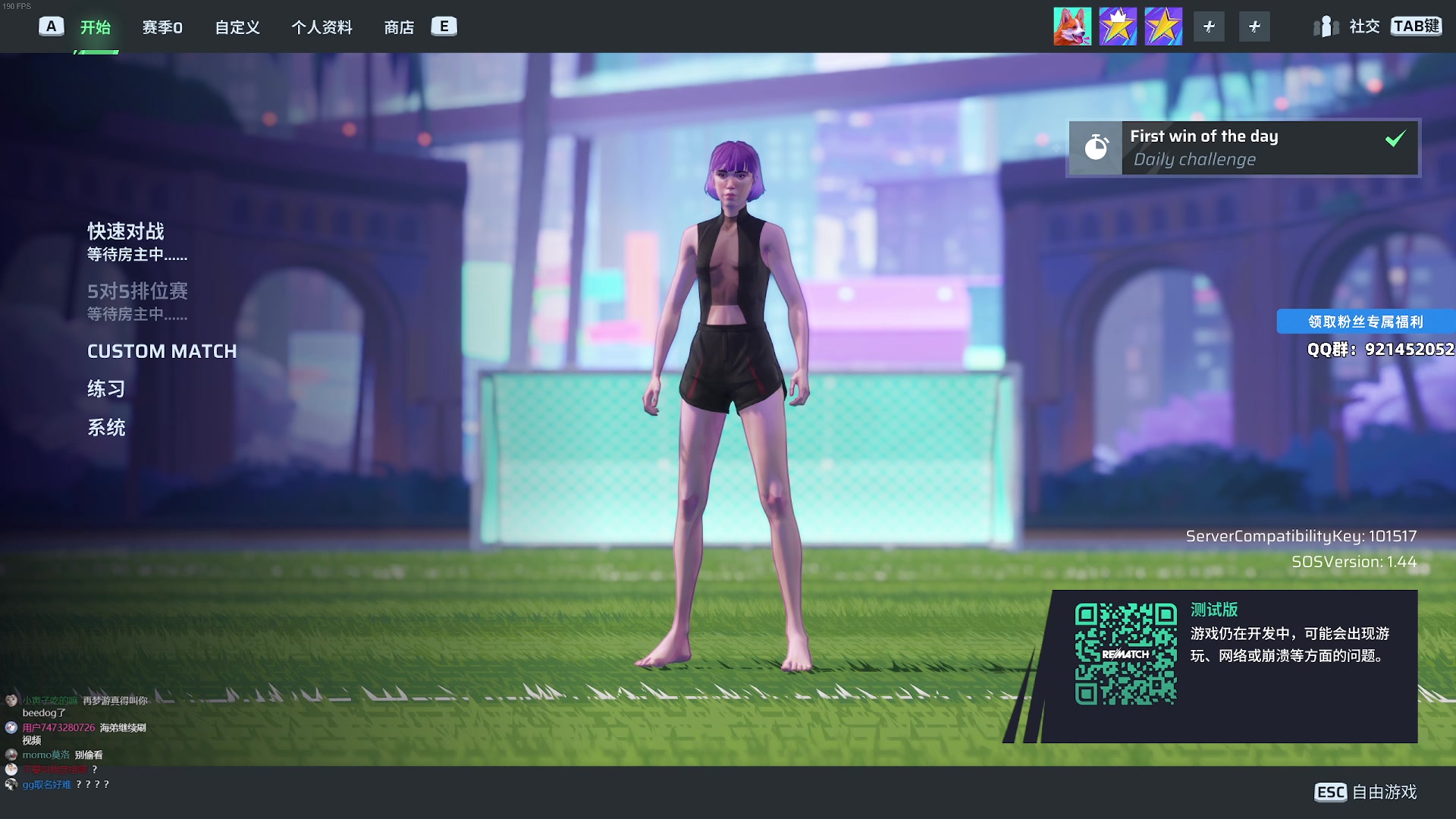
Task: Click the 领取粉丝专属福利 banner
Action: pos(1366,322)
